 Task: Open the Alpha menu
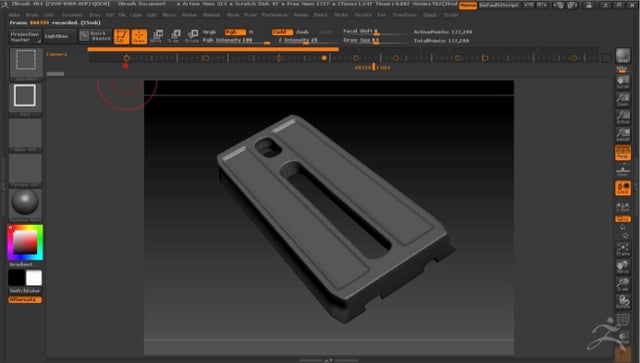point(14,15)
